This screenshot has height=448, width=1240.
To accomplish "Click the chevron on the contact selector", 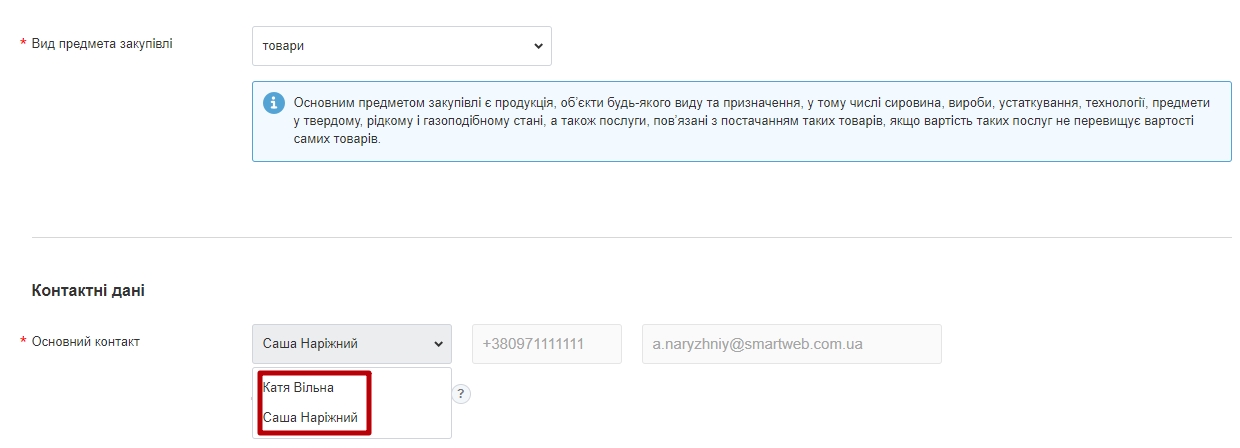I will [437, 344].
